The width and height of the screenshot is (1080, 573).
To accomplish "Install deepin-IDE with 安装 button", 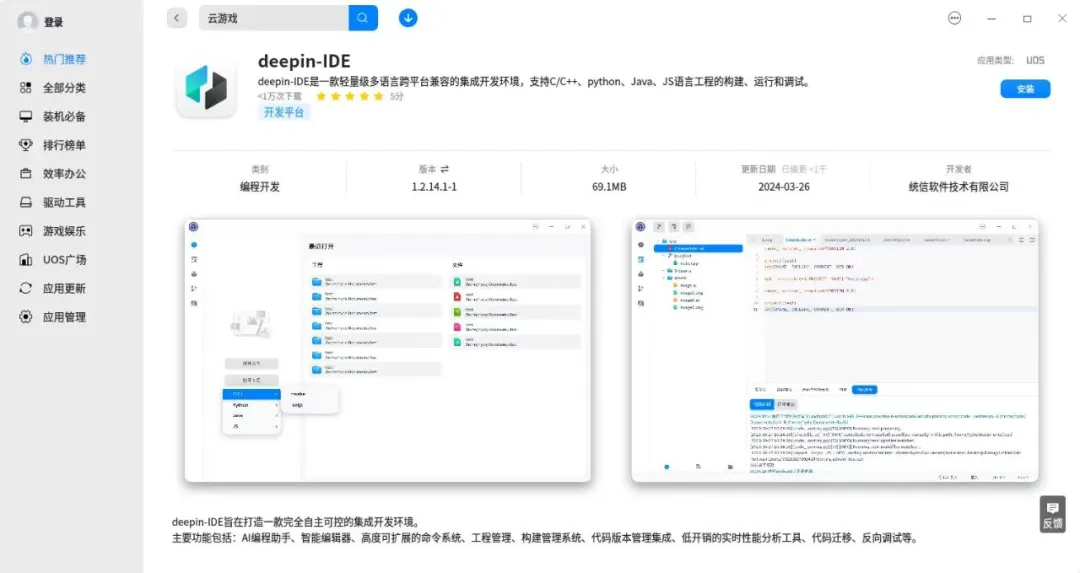I will point(1025,89).
